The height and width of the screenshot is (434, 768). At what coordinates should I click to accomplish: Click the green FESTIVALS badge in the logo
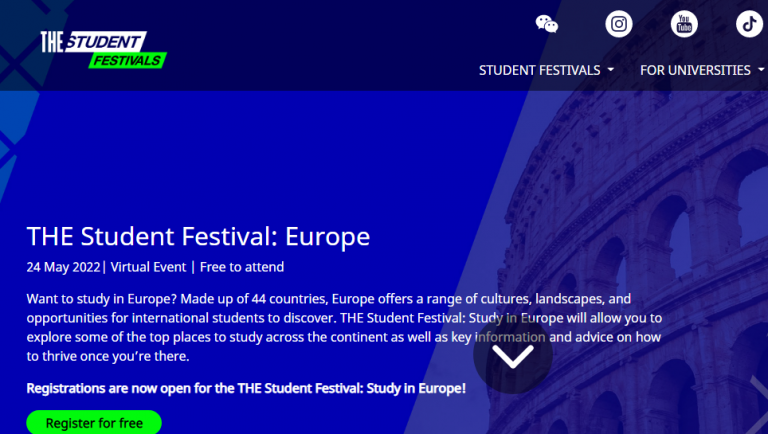tap(127, 60)
